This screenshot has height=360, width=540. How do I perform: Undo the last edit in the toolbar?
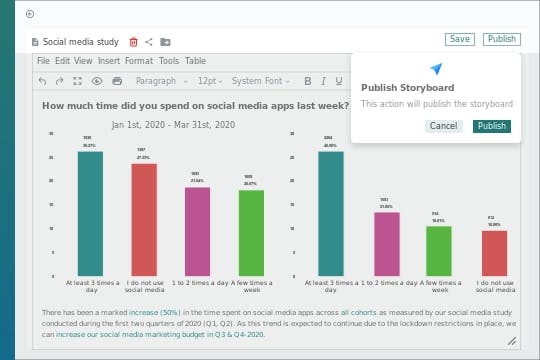42,81
